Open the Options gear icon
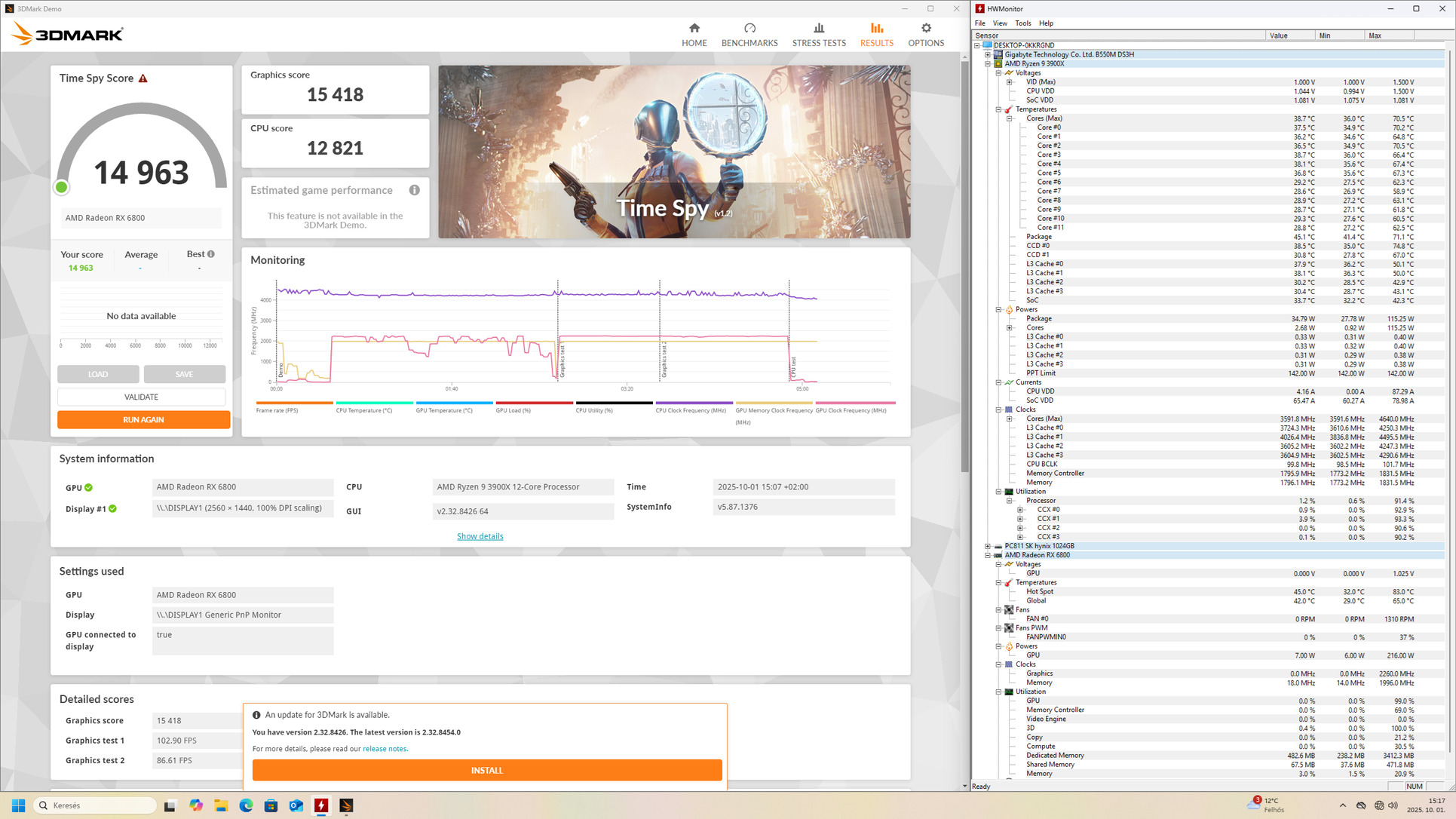Image resolution: width=1456 pixels, height=819 pixels. click(925, 29)
